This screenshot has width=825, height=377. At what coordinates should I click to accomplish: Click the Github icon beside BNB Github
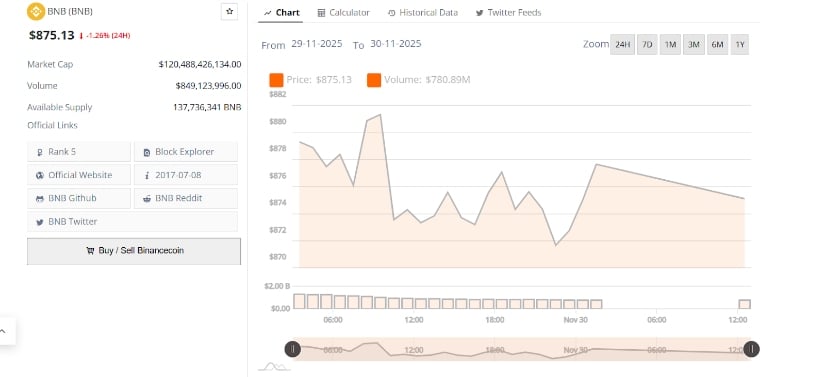[39, 199]
